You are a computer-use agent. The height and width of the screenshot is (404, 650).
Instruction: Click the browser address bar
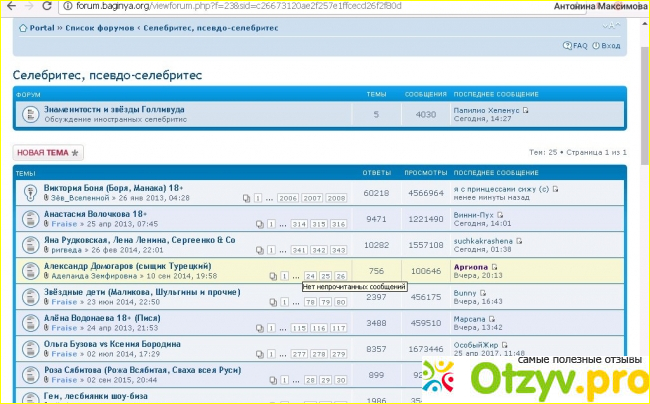point(300,6)
